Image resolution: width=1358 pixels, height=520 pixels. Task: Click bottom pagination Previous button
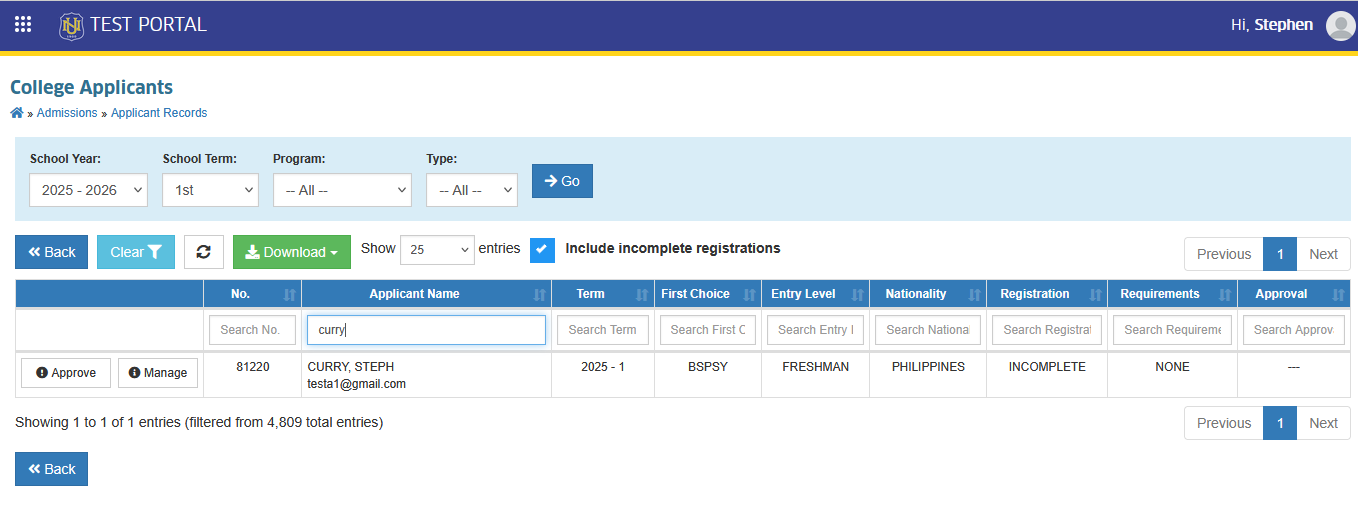[x=1224, y=423]
